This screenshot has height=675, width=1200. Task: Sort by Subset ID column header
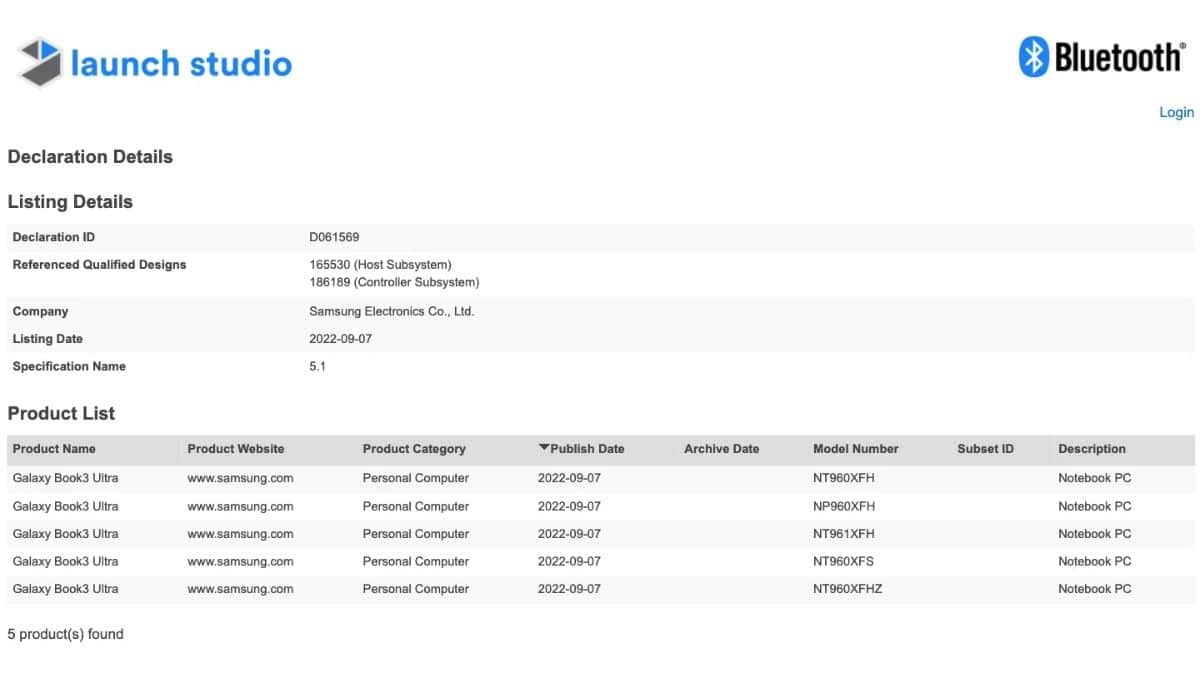click(x=985, y=449)
